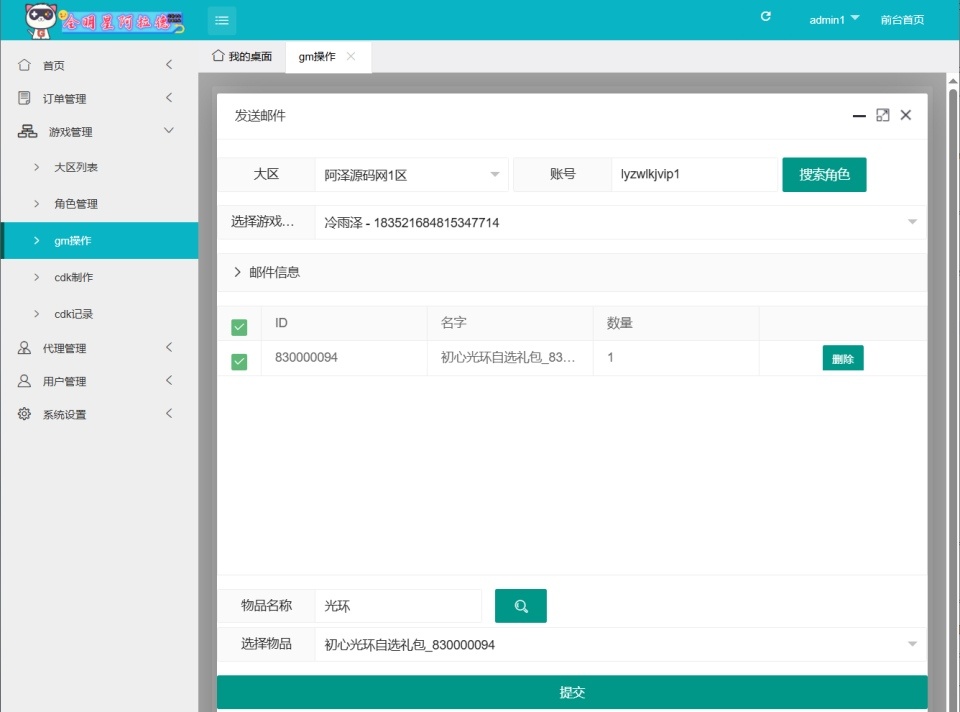Click the 物品名称 input field with 光环
Image resolution: width=960 pixels, height=712 pixels.
pos(398,606)
